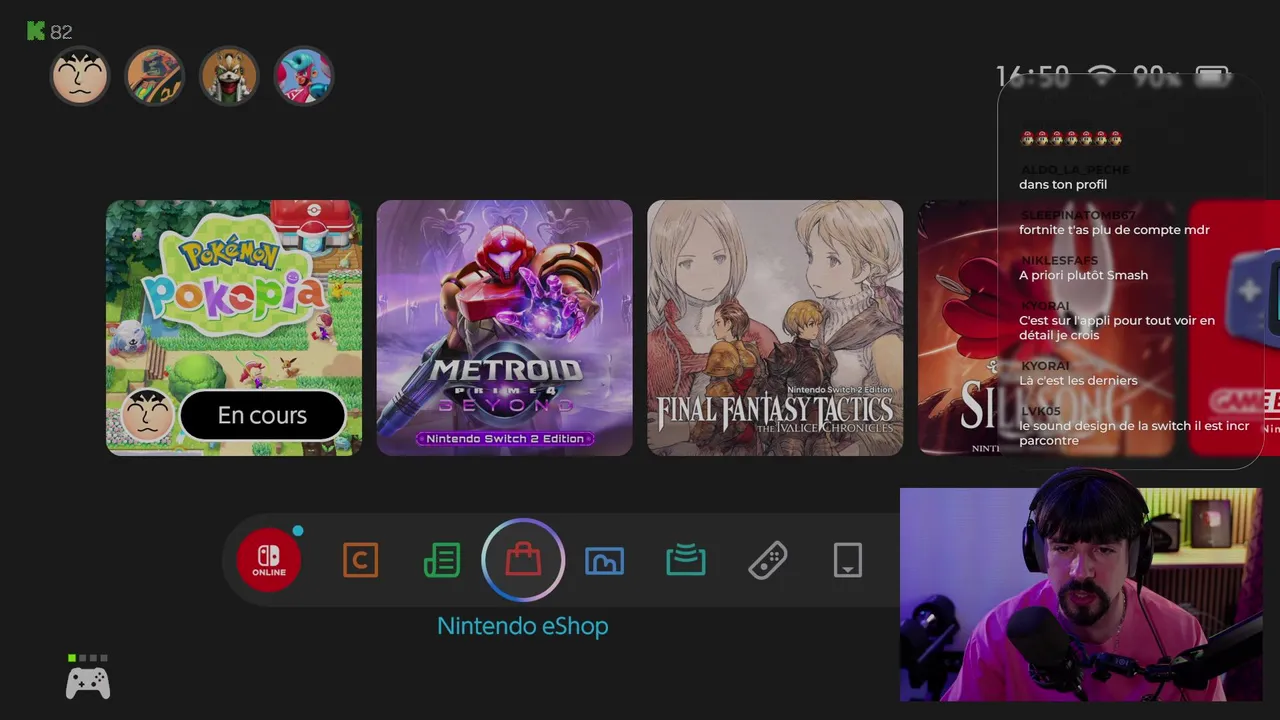Launch Final Fantasy Tactics game tile

pyautogui.click(x=775, y=328)
